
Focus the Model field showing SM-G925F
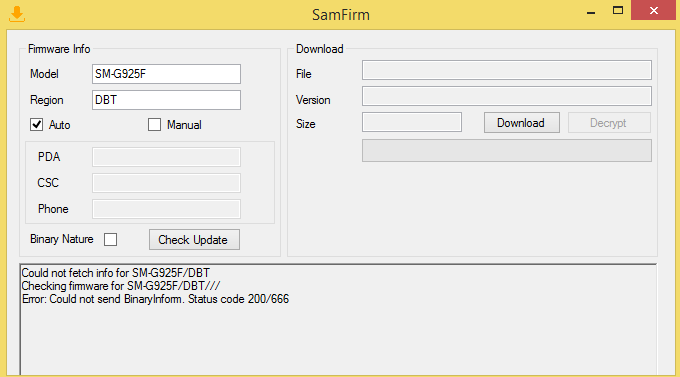[x=166, y=74]
